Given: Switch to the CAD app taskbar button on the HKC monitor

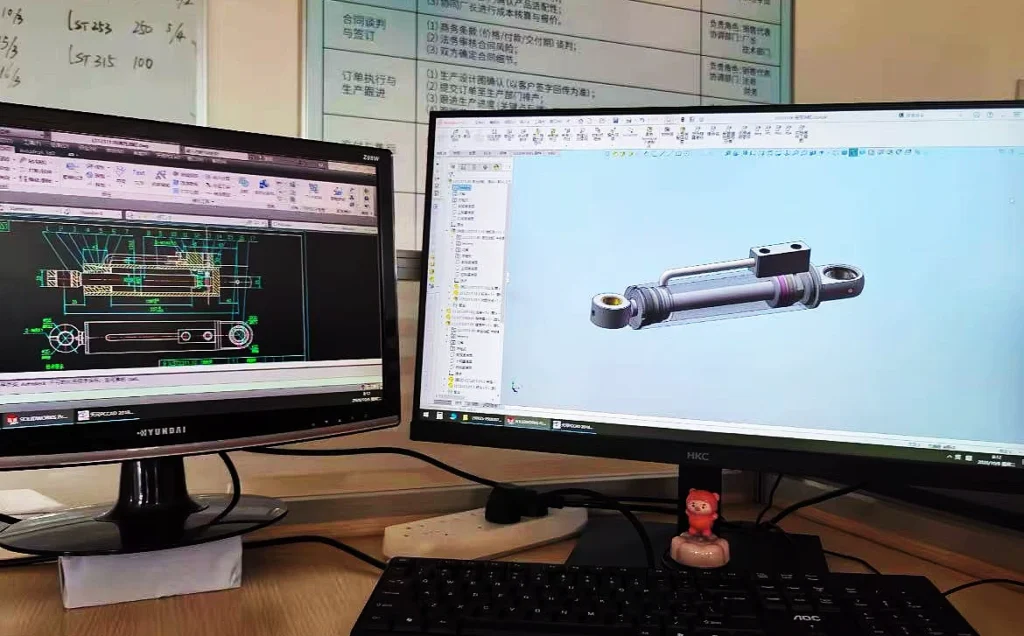Looking at the screenshot, I should click(x=573, y=426).
